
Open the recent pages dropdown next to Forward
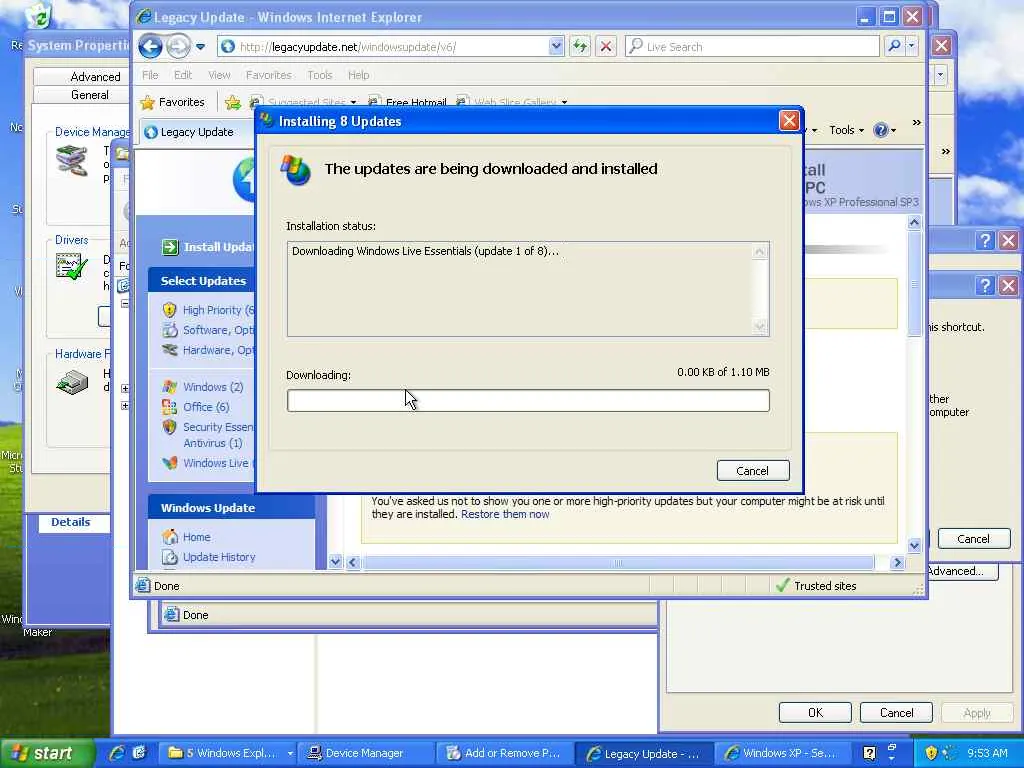coord(200,46)
